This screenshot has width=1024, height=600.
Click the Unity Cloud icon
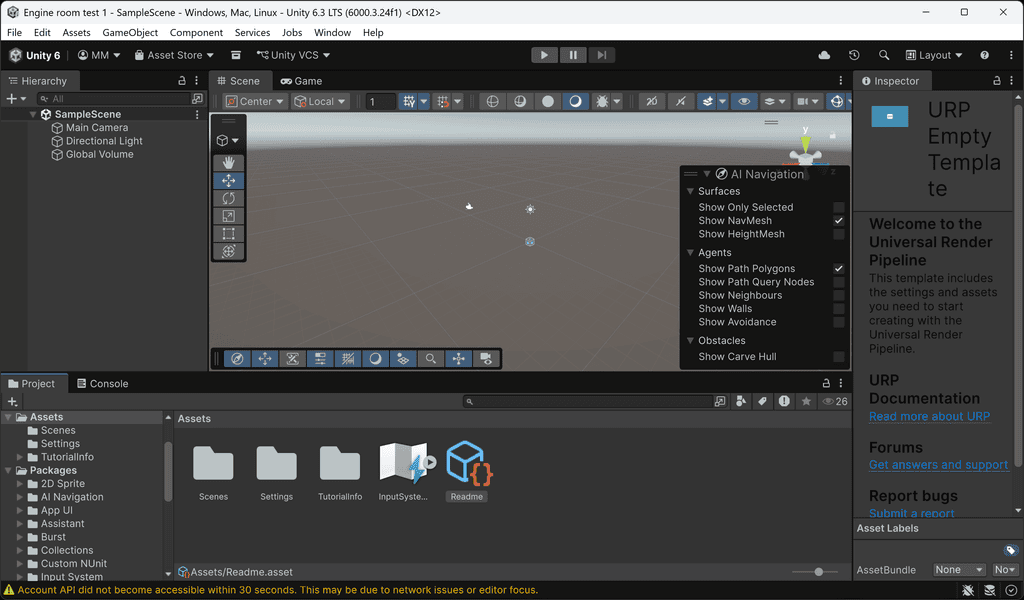pyautogui.click(x=824, y=55)
